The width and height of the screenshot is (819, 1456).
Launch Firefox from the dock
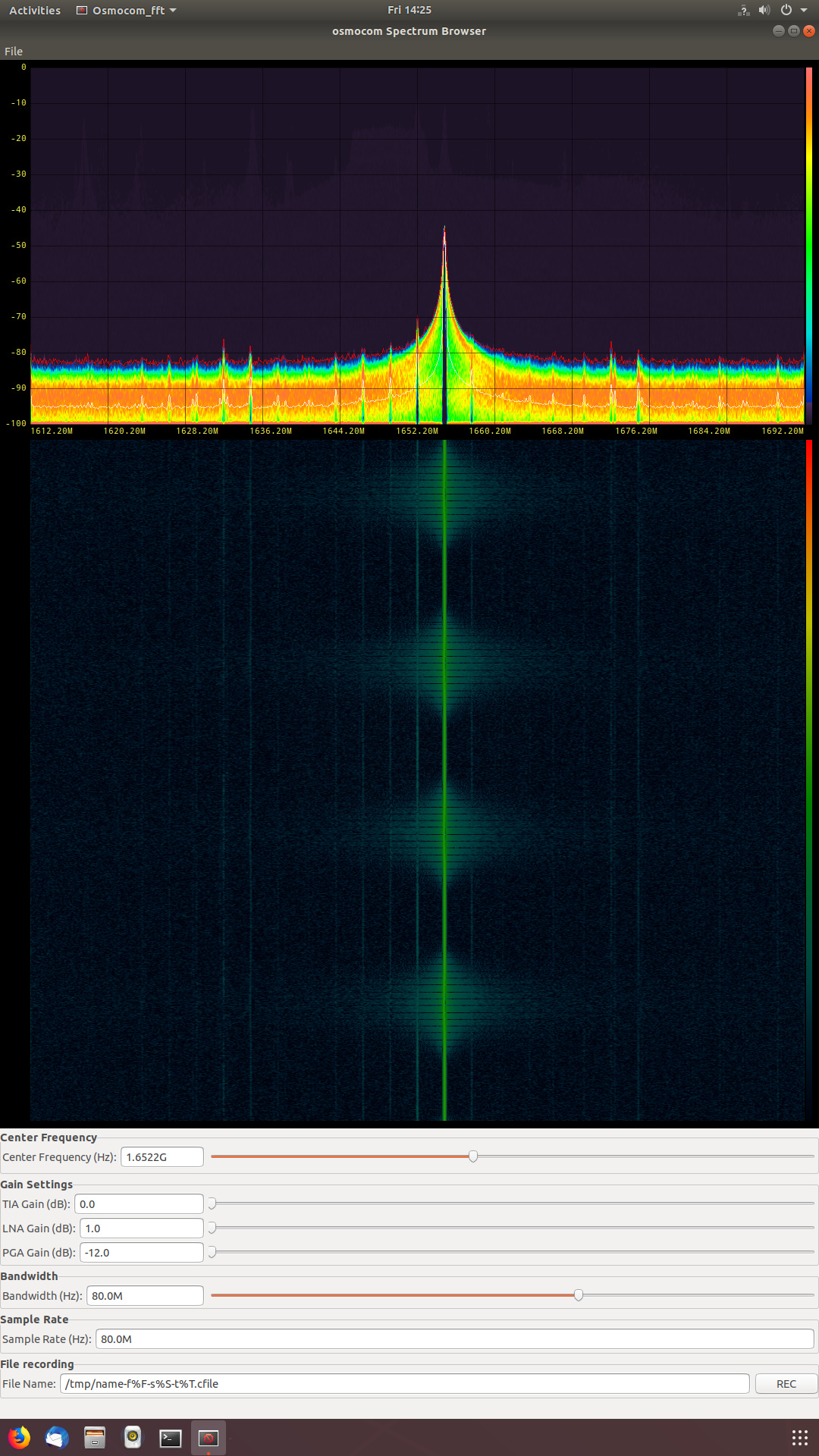(x=19, y=1437)
